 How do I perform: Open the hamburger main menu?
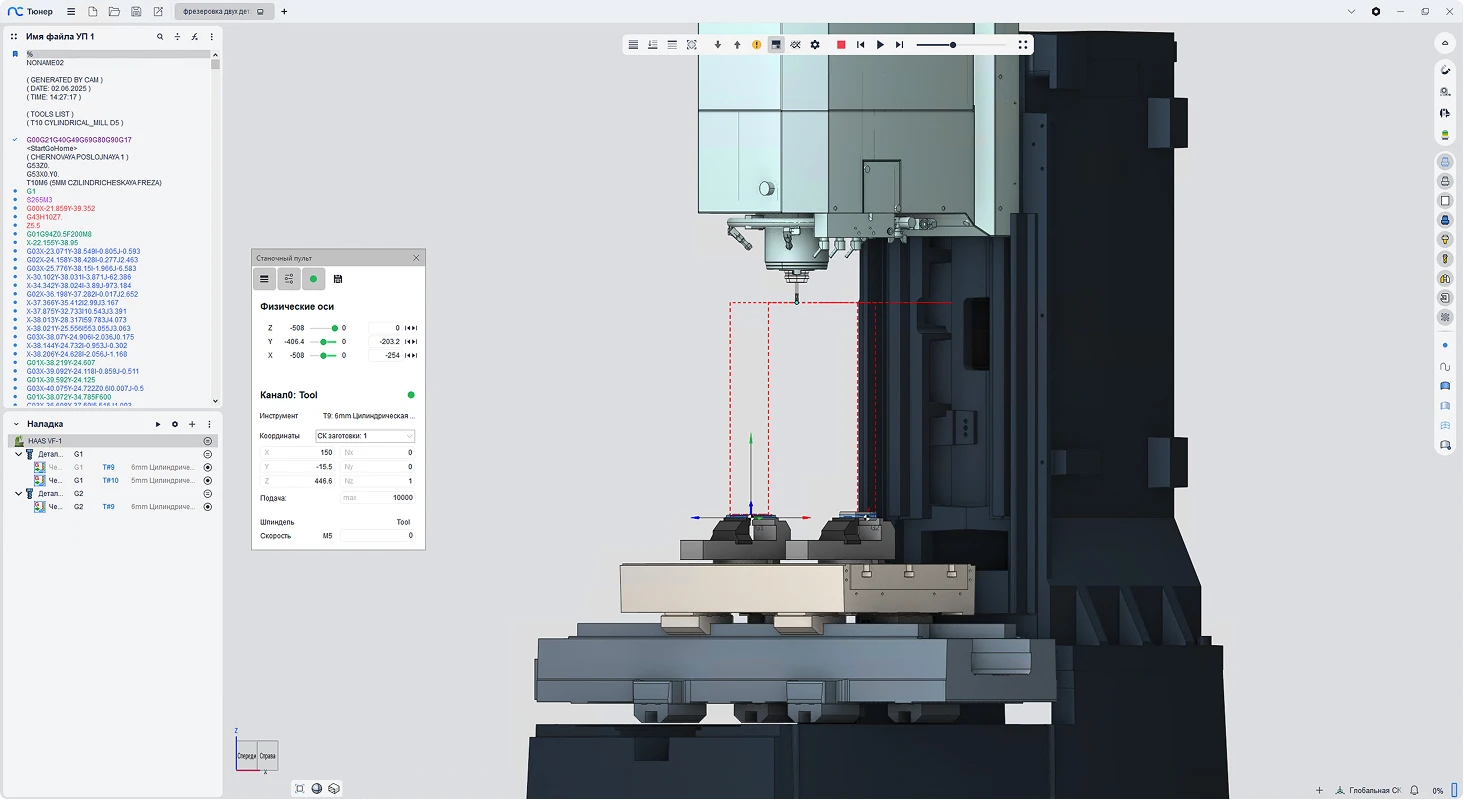pyautogui.click(x=71, y=12)
